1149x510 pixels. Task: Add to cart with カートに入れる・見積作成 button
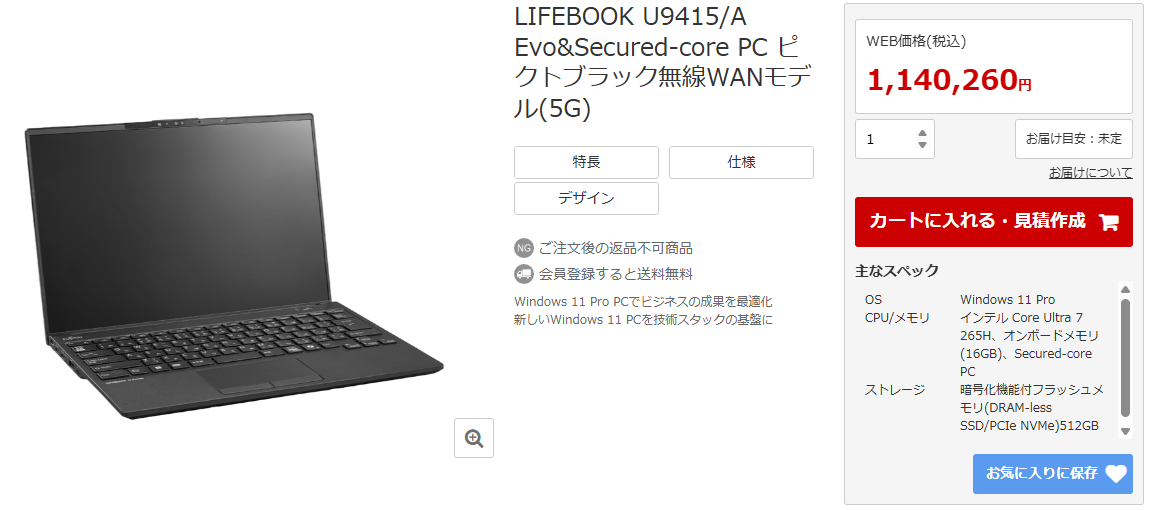[x=994, y=222]
